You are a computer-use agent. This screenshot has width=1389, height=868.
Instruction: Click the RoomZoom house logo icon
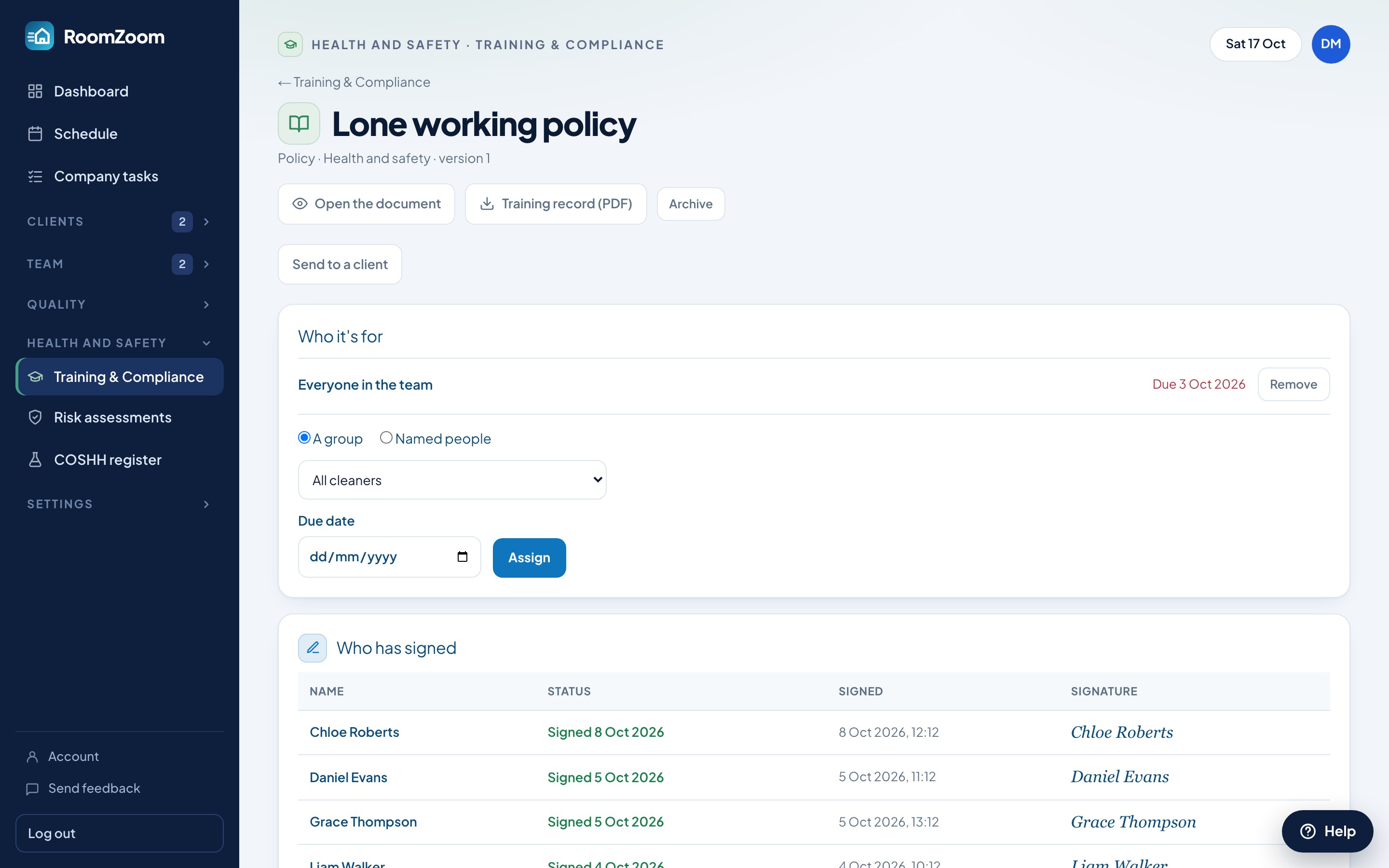point(40,36)
